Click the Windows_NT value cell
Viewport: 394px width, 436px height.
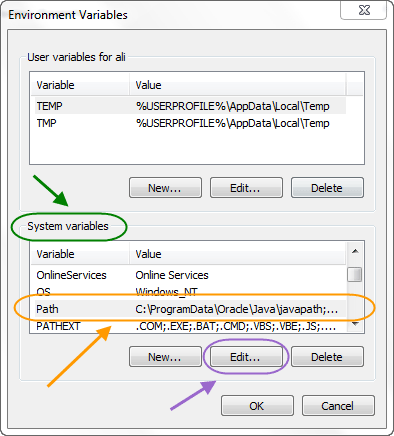[x=167, y=292]
